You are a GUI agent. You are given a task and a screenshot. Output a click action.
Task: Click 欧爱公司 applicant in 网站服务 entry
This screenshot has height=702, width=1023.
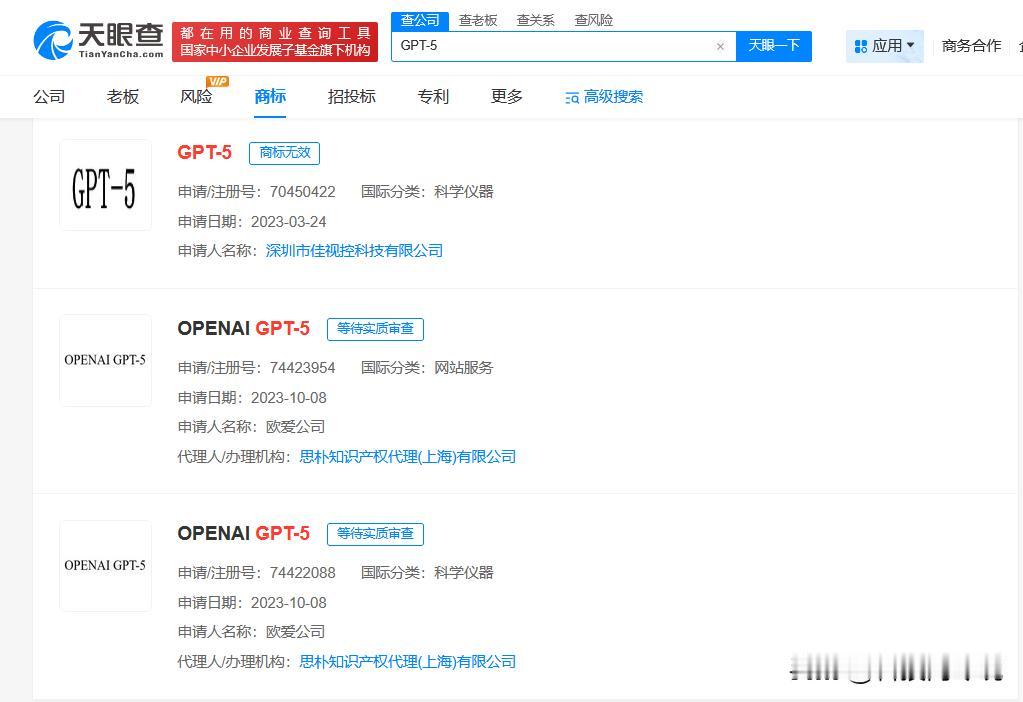click(296, 427)
